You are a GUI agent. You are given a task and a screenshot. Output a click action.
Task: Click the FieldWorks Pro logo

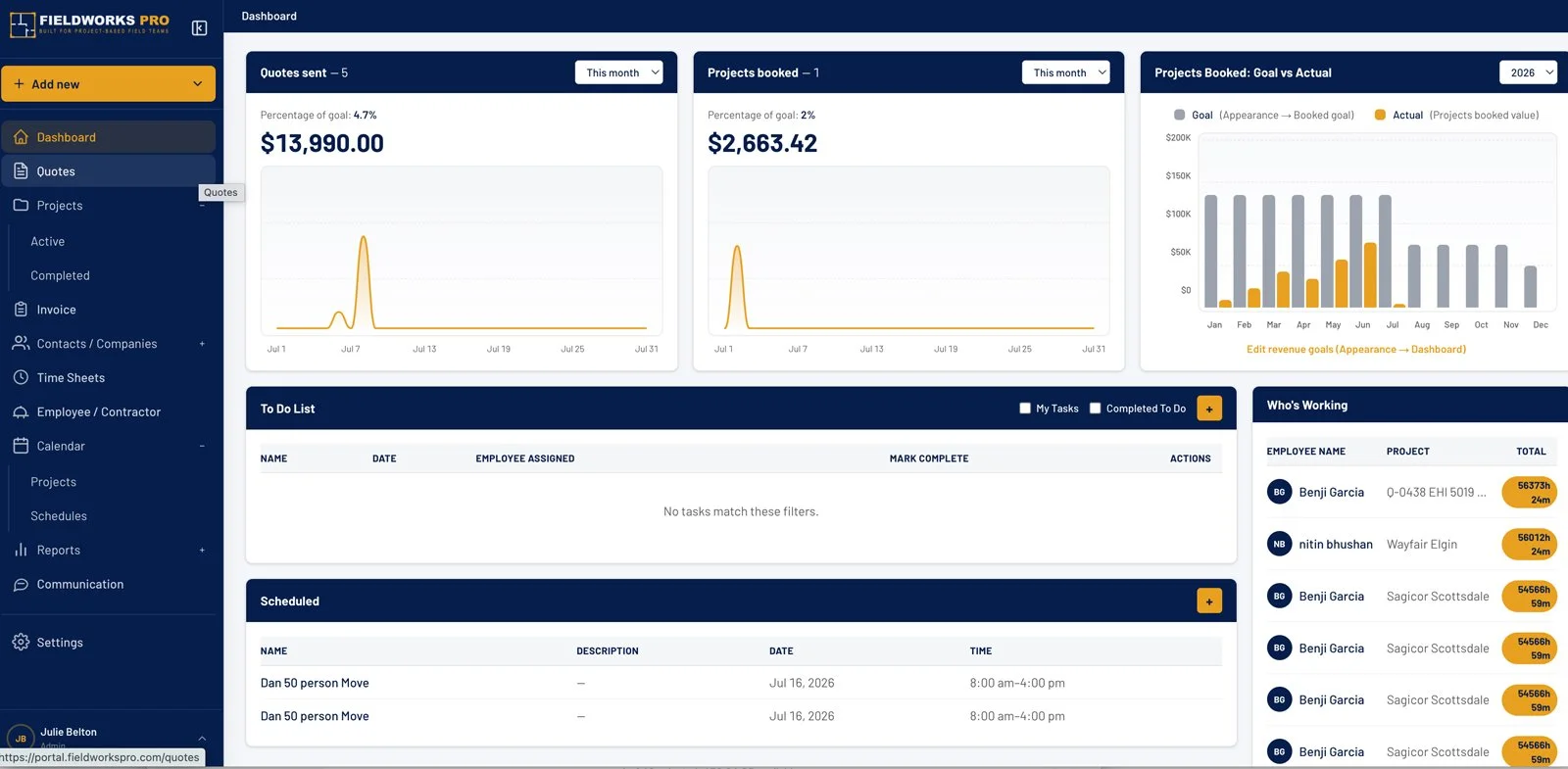[90, 24]
